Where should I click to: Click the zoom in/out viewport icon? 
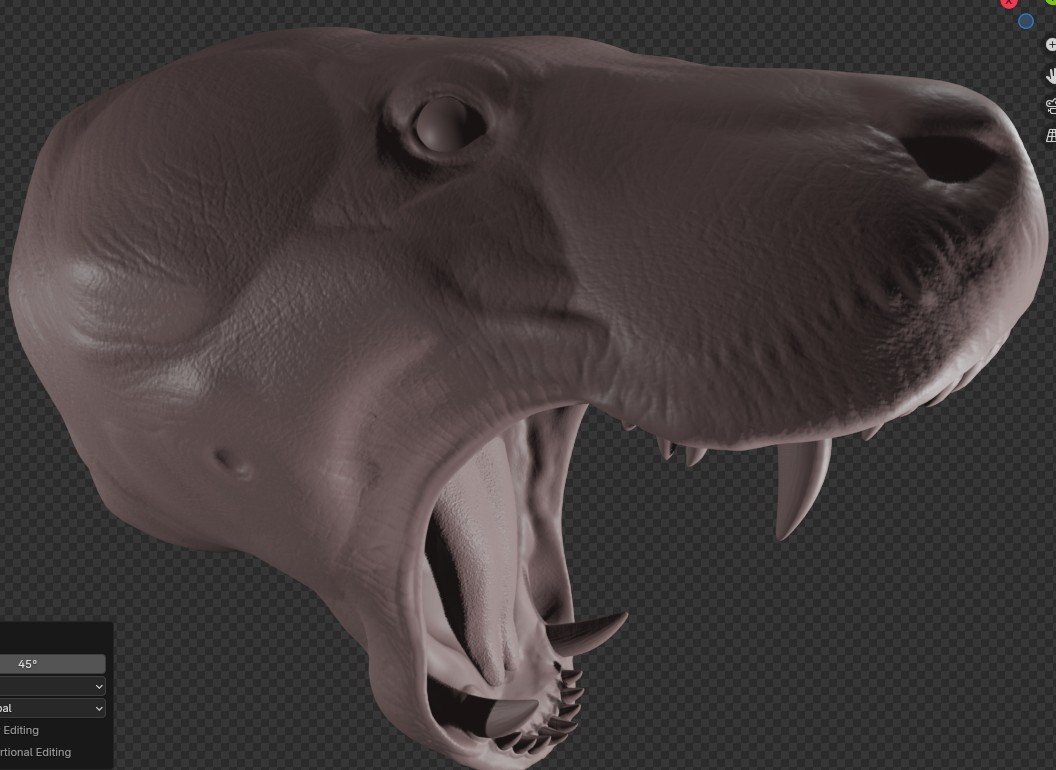point(1051,45)
